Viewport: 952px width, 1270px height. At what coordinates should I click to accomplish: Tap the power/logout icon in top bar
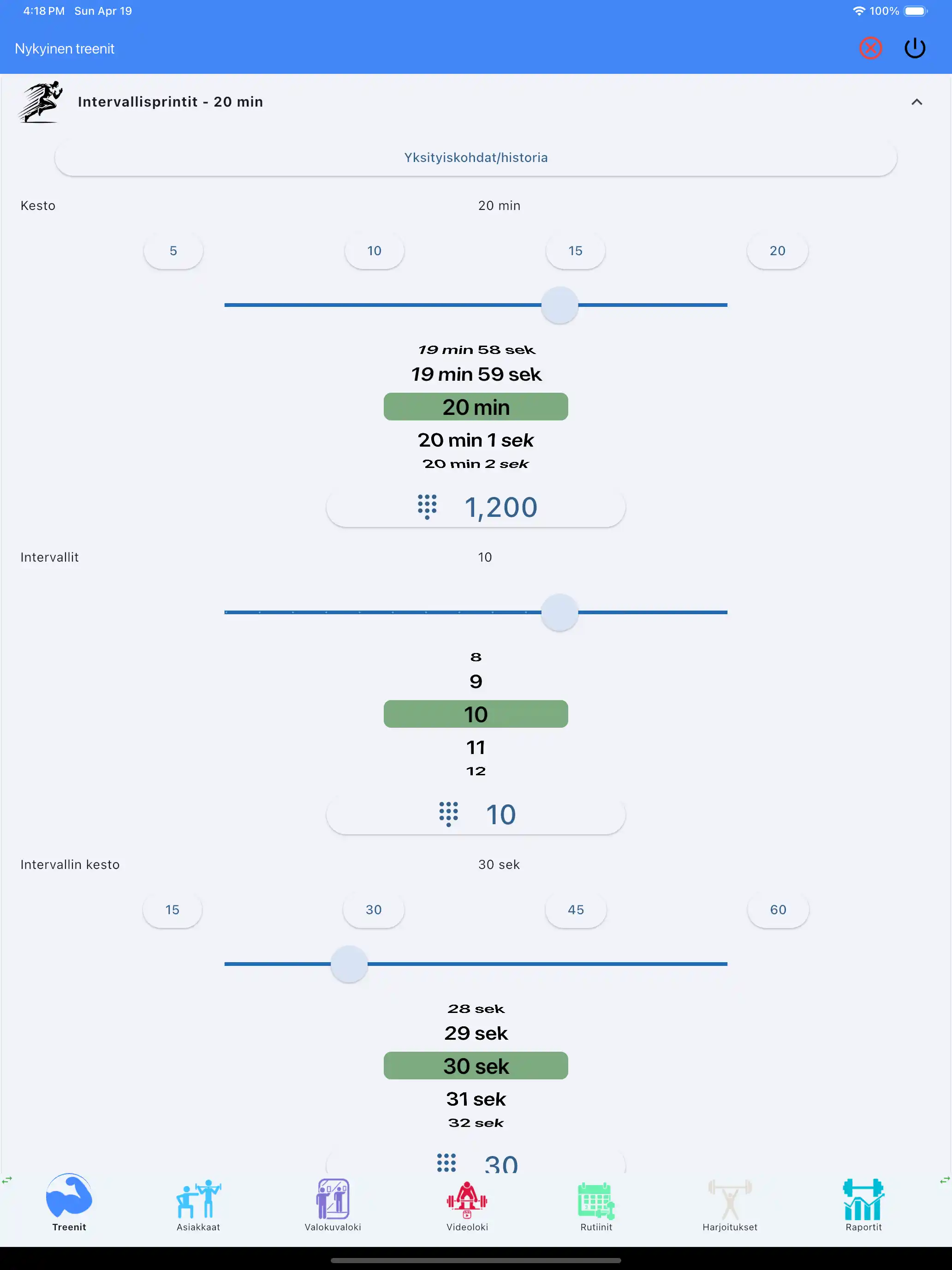pos(915,48)
